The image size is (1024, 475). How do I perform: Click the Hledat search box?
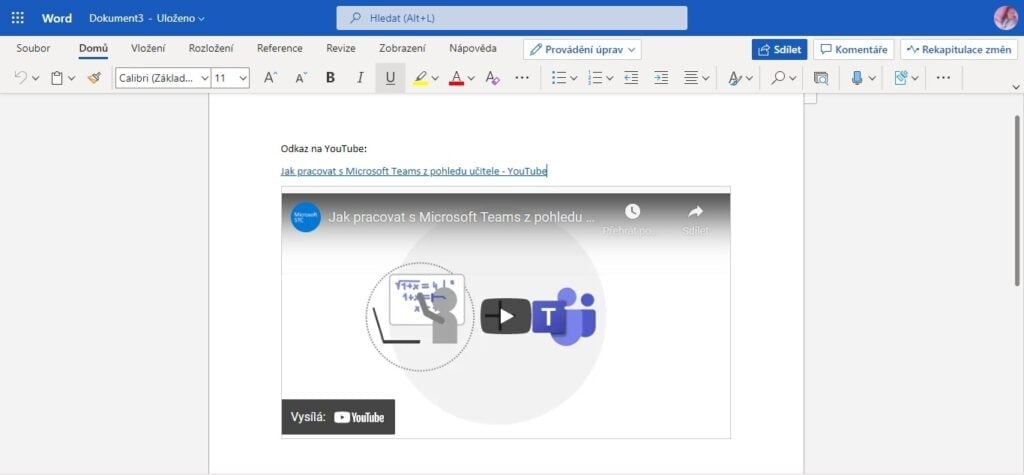pyautogui.click(x=511, y=18)
